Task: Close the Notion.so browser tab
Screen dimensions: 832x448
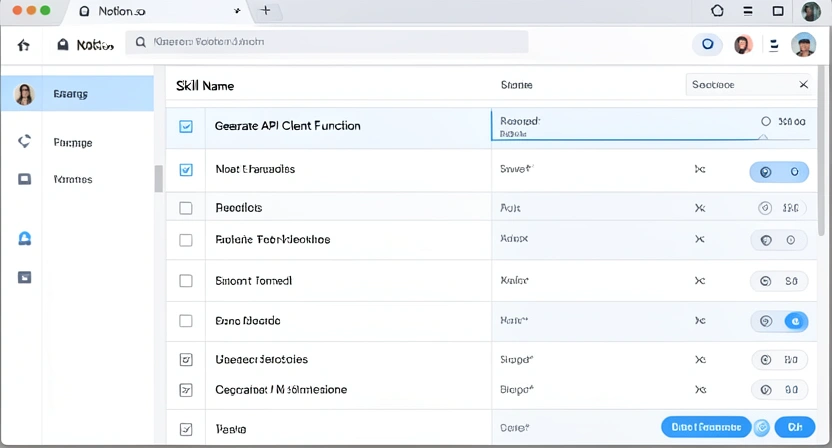Action: pos(237,11)
